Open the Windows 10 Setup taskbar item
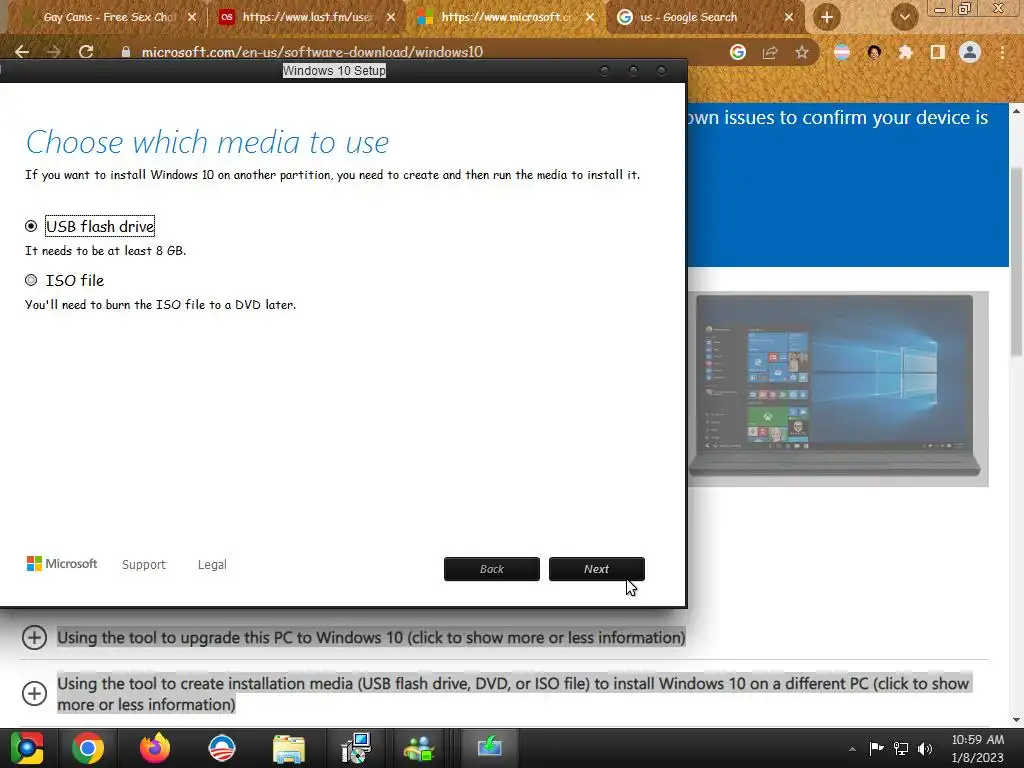Viewport: 1024px width, 768px height. tap(490, 747)
